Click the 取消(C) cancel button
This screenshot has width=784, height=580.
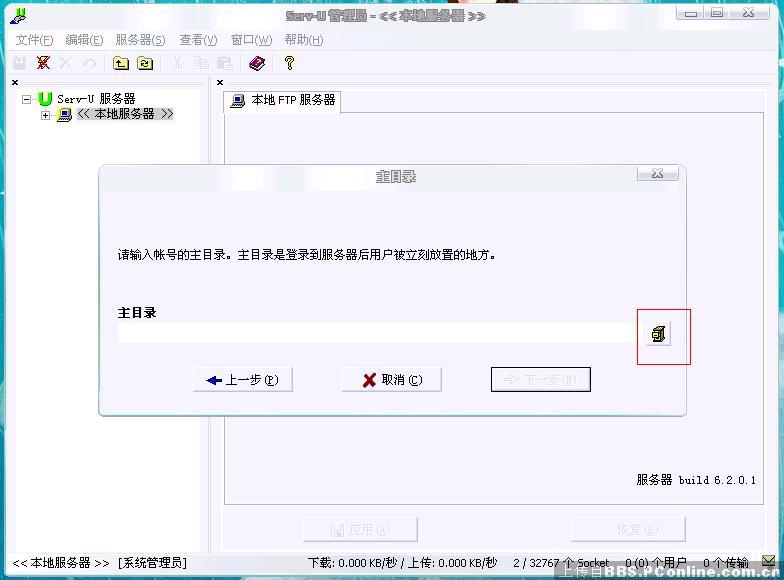click(392, 380)
